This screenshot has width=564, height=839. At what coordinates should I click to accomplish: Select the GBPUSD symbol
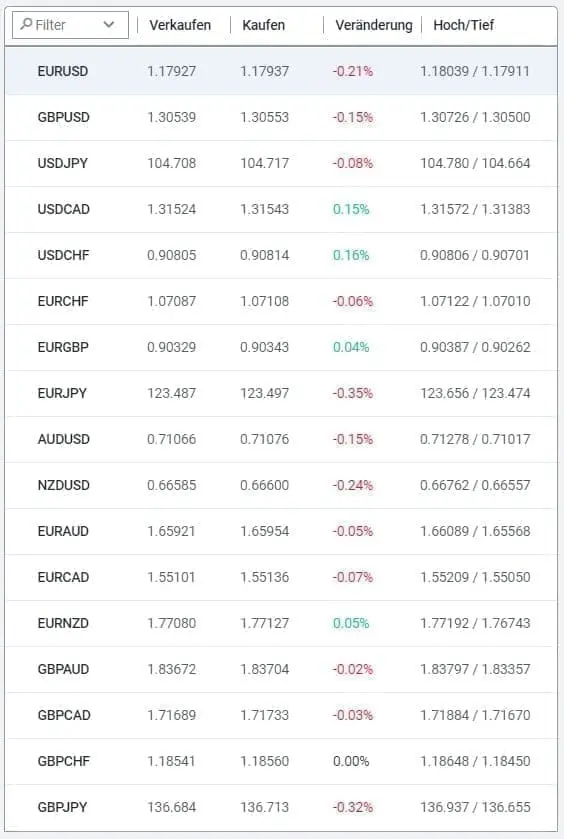63,117
